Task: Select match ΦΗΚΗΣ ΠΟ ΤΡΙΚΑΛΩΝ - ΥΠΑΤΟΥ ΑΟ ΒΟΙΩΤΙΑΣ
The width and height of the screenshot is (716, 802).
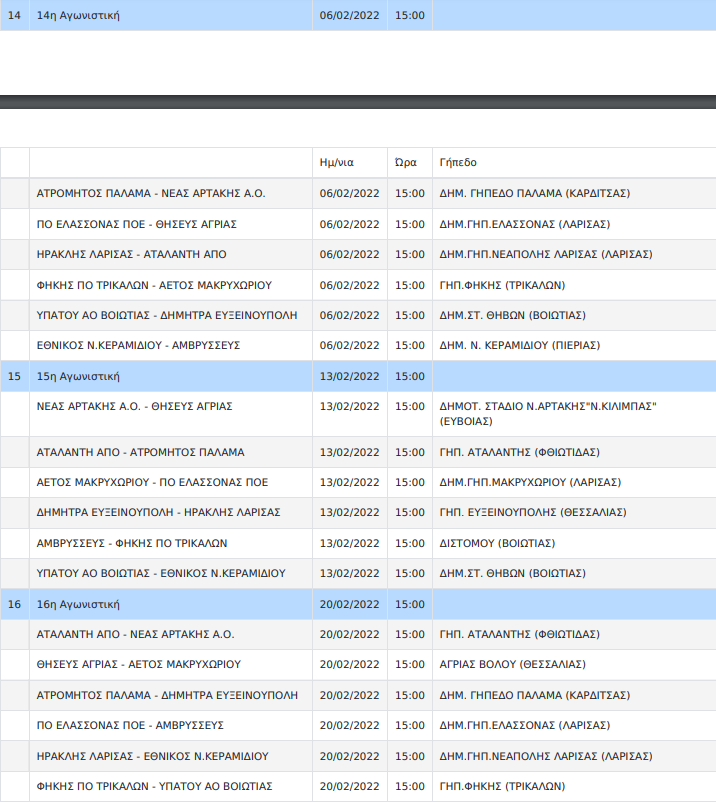Action: click(154, 786)
